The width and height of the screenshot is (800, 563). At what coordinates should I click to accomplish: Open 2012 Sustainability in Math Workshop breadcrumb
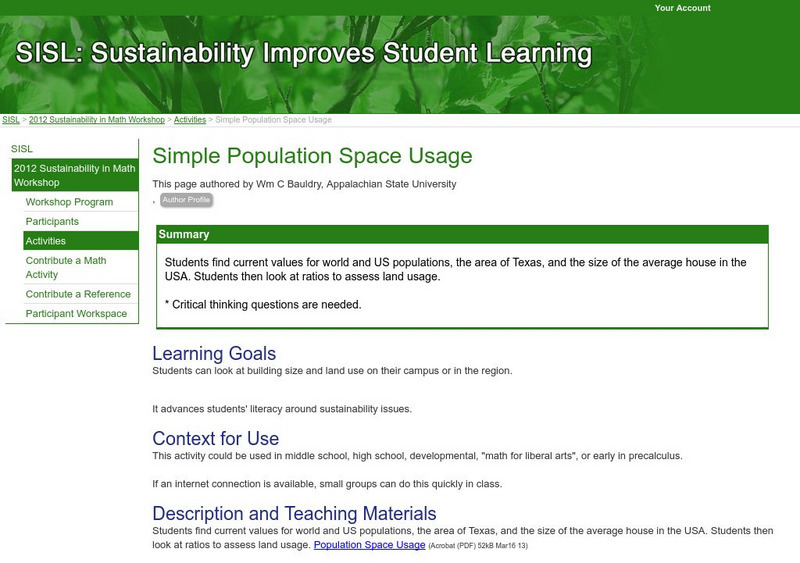click(97, 119)
